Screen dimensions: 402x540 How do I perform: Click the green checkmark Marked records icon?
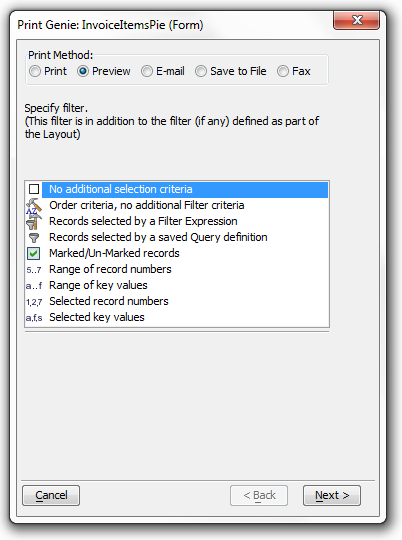point(34,253)
